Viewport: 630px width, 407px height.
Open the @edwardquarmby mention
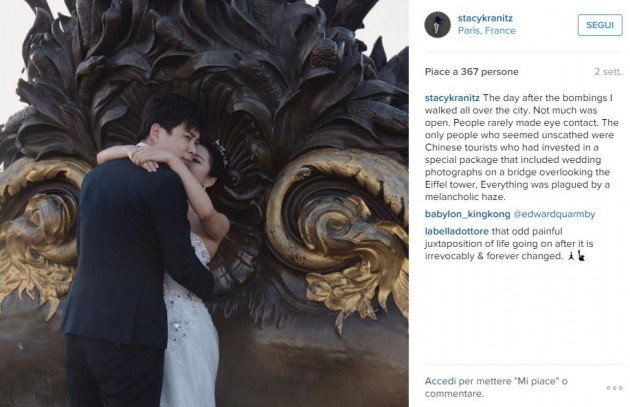[554, 214]
